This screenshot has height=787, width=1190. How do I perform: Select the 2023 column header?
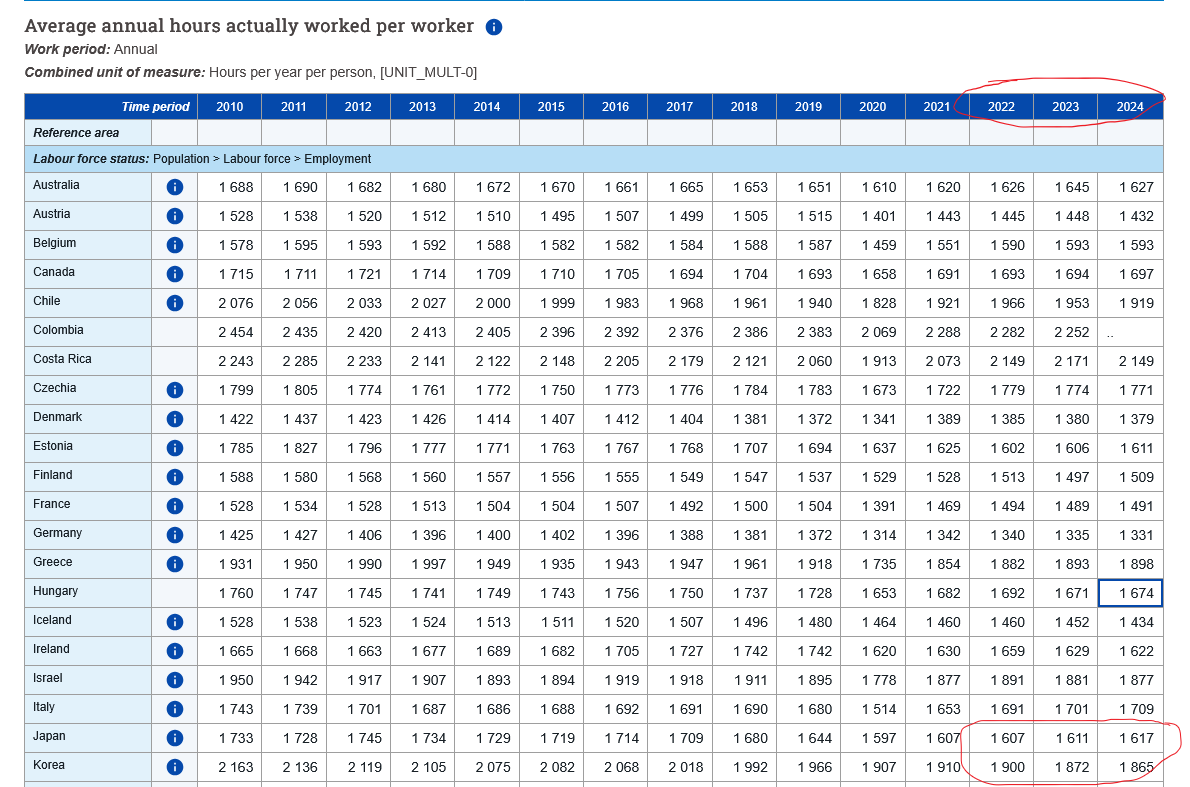tap(1066, 106)
